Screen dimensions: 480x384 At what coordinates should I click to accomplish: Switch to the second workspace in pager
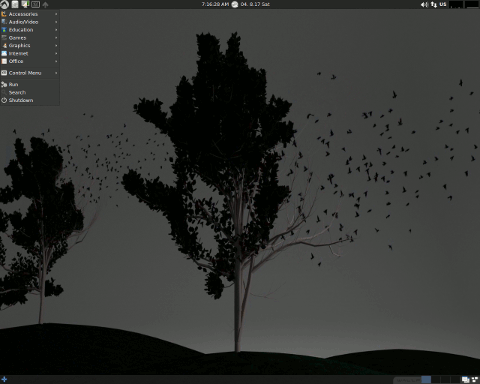pyautogui.click(x=436, y=380)
